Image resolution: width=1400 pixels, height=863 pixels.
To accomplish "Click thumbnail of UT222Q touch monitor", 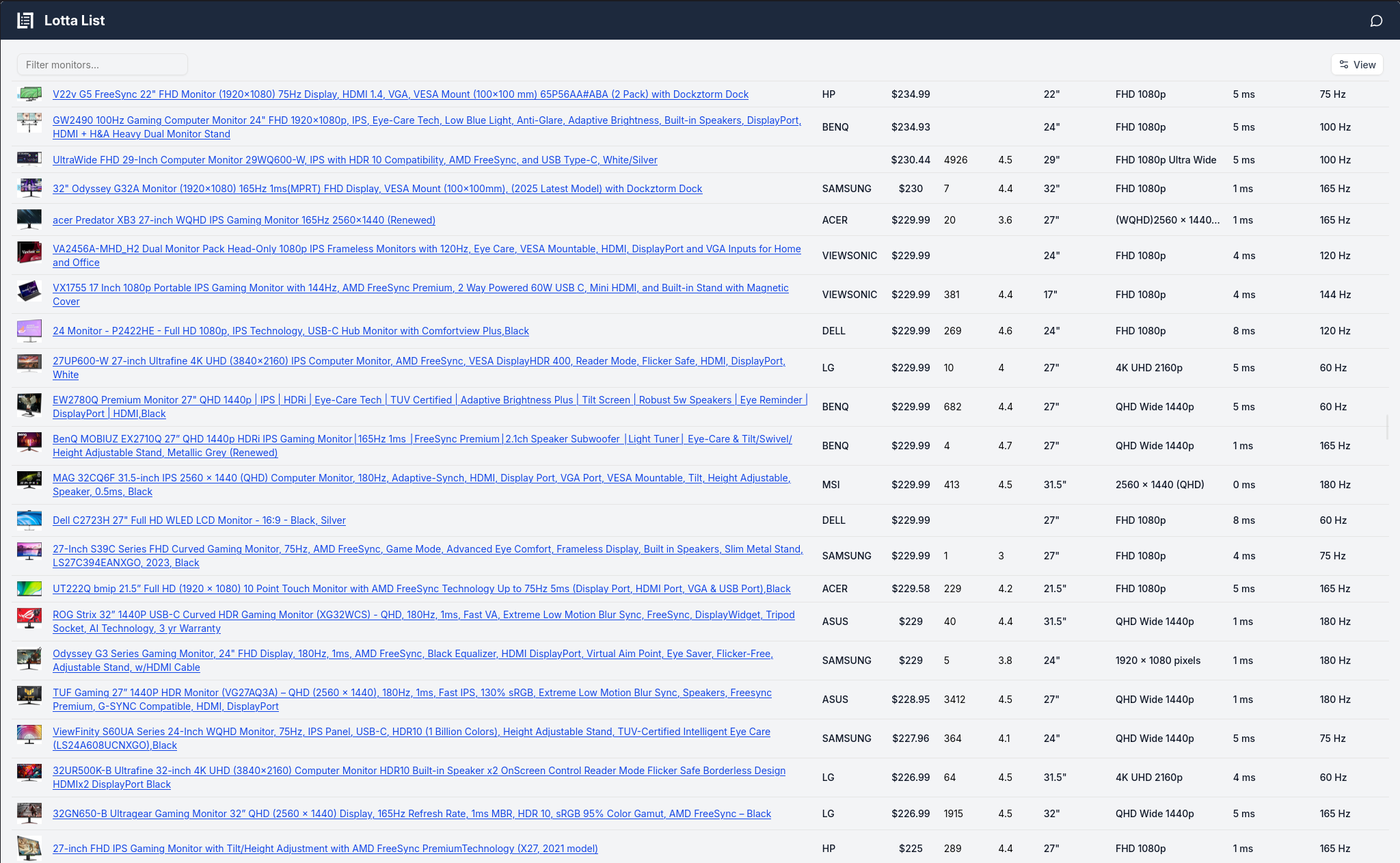I will (29, 589).
